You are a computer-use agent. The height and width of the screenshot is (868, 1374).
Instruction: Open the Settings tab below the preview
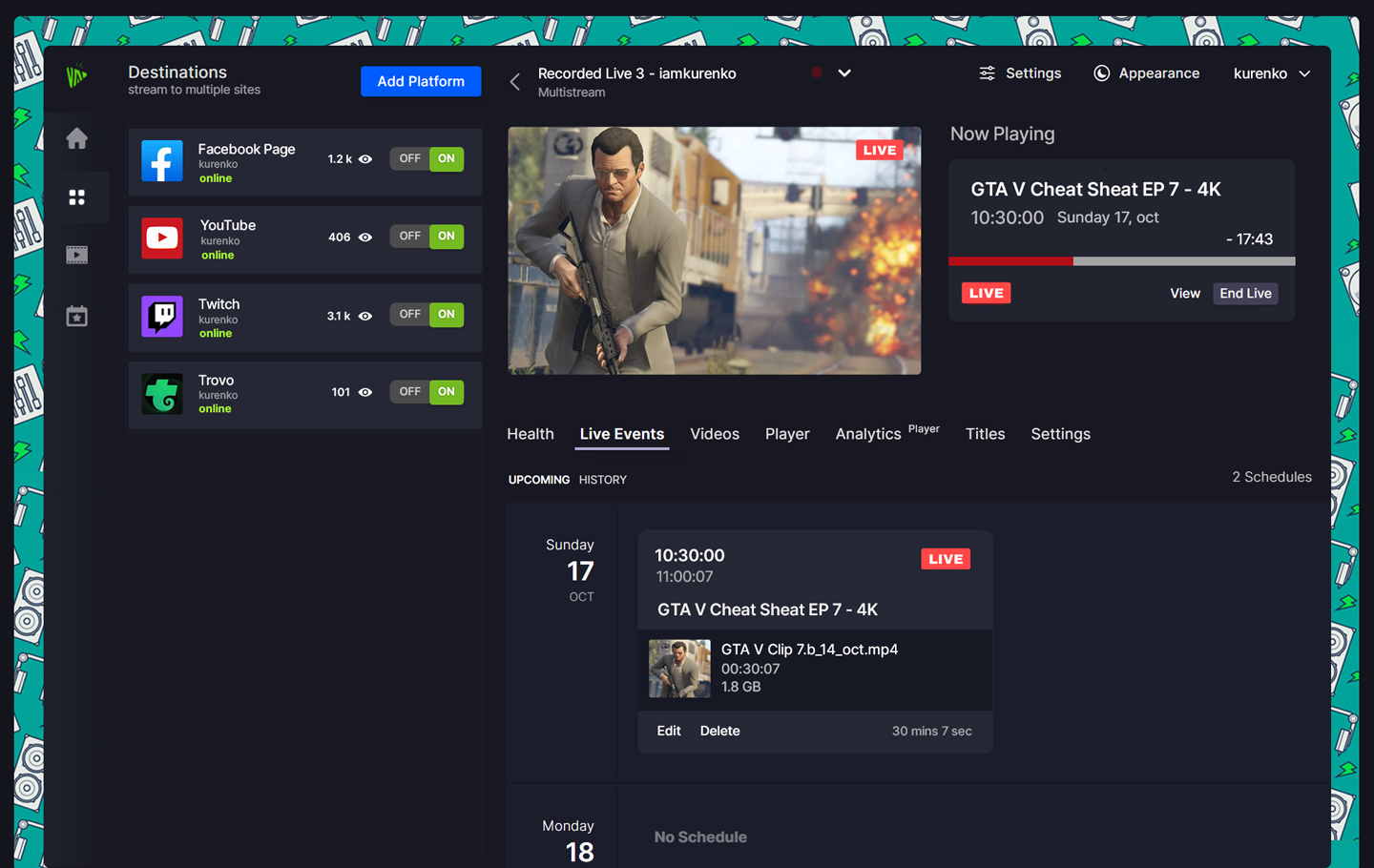point(1060,434)
